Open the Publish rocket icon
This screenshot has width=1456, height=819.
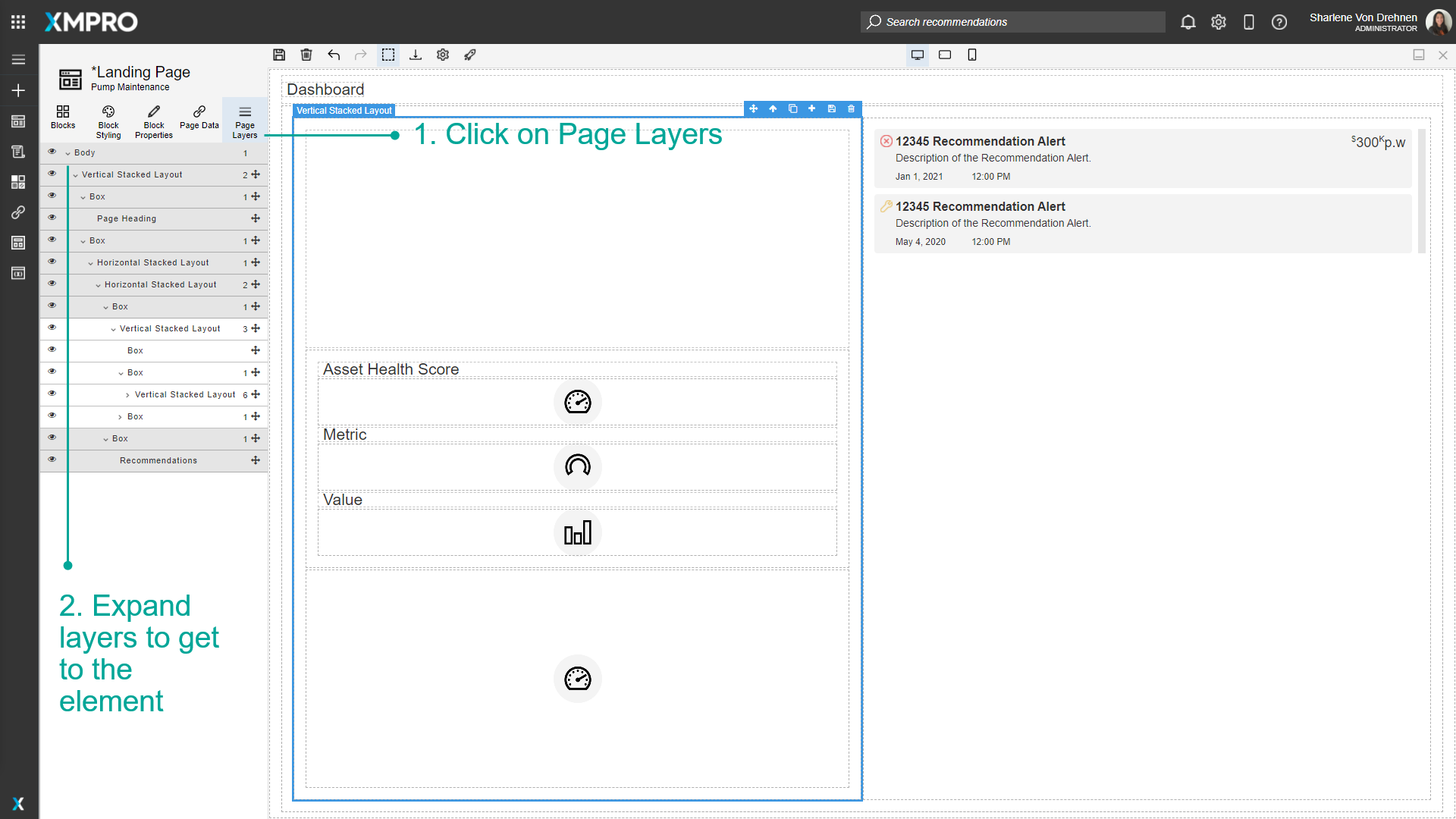470,55
